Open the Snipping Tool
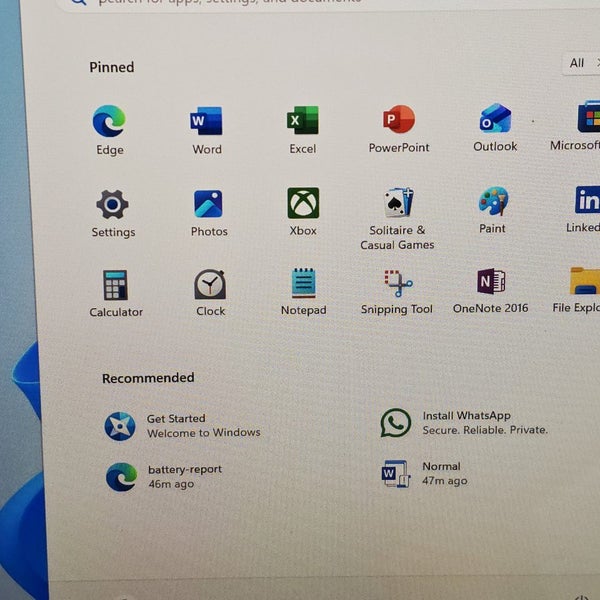600x600 pixels. [x=398, y=283]
